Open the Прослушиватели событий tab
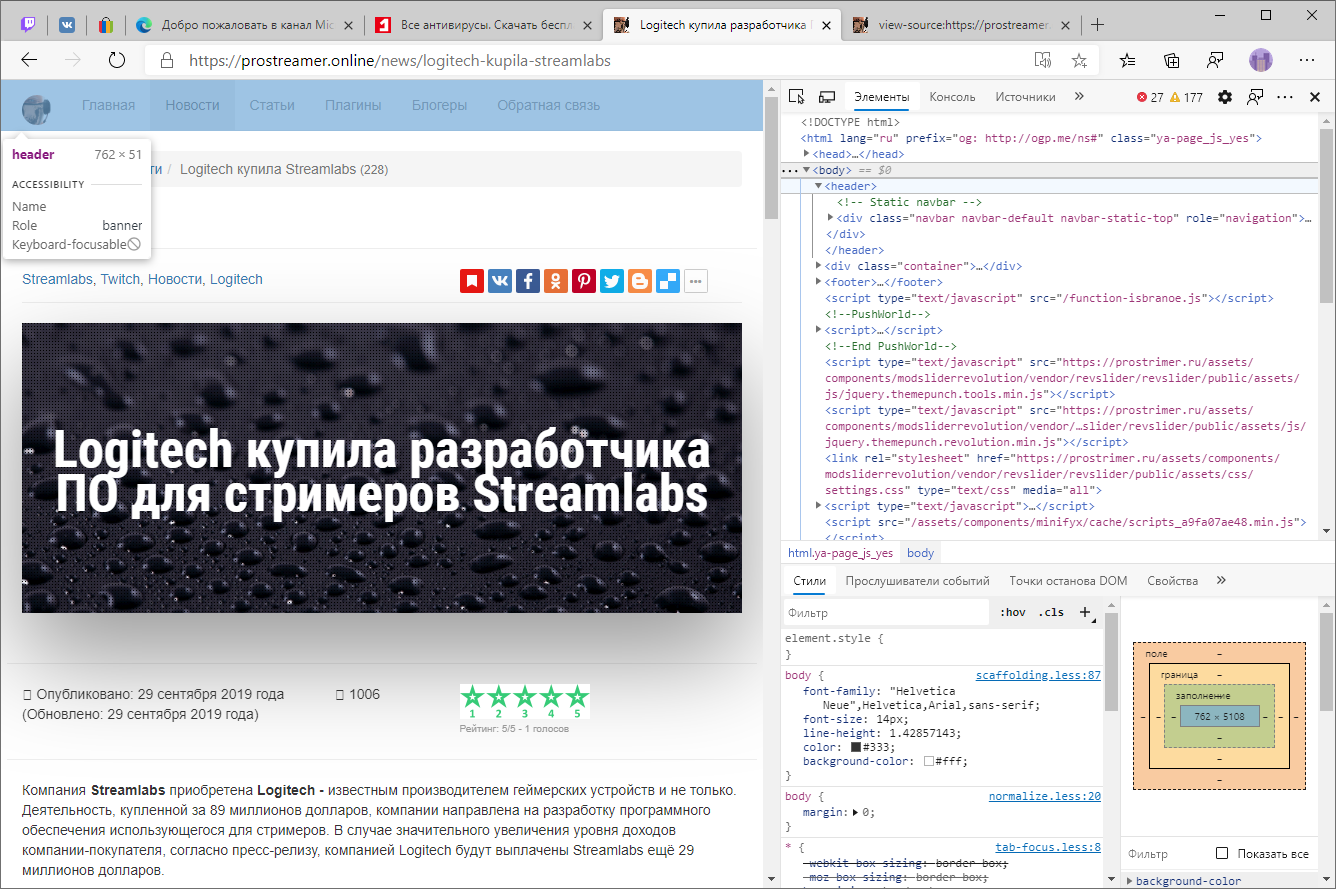 pyautogui.click(x=917, y=581)
